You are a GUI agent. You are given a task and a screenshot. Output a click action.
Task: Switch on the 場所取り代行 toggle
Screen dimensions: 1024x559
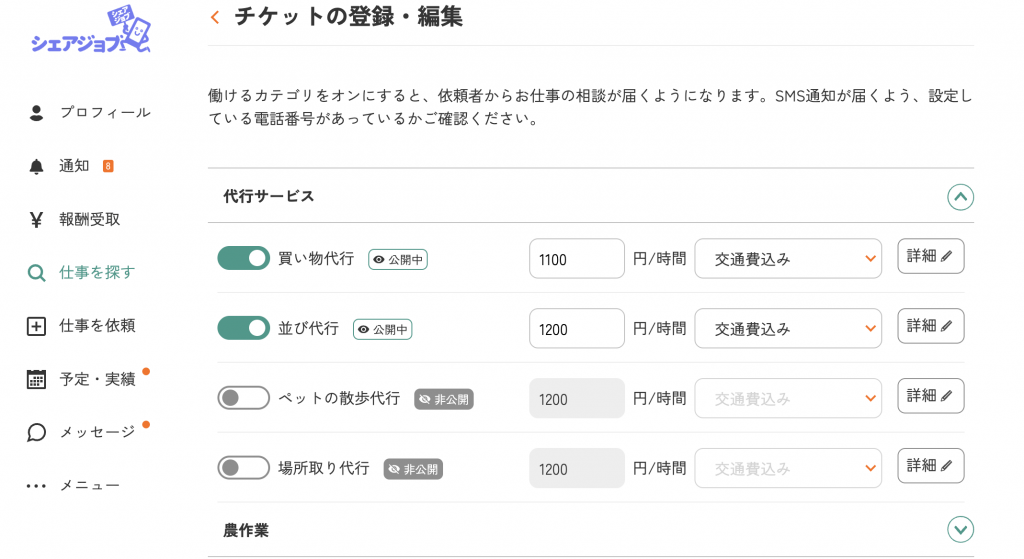244,468
